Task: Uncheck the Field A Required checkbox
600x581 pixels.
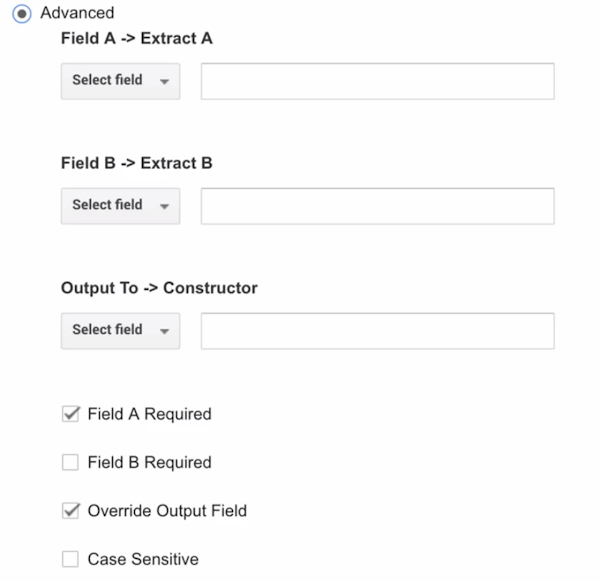Action: click(x=70, y=414)
